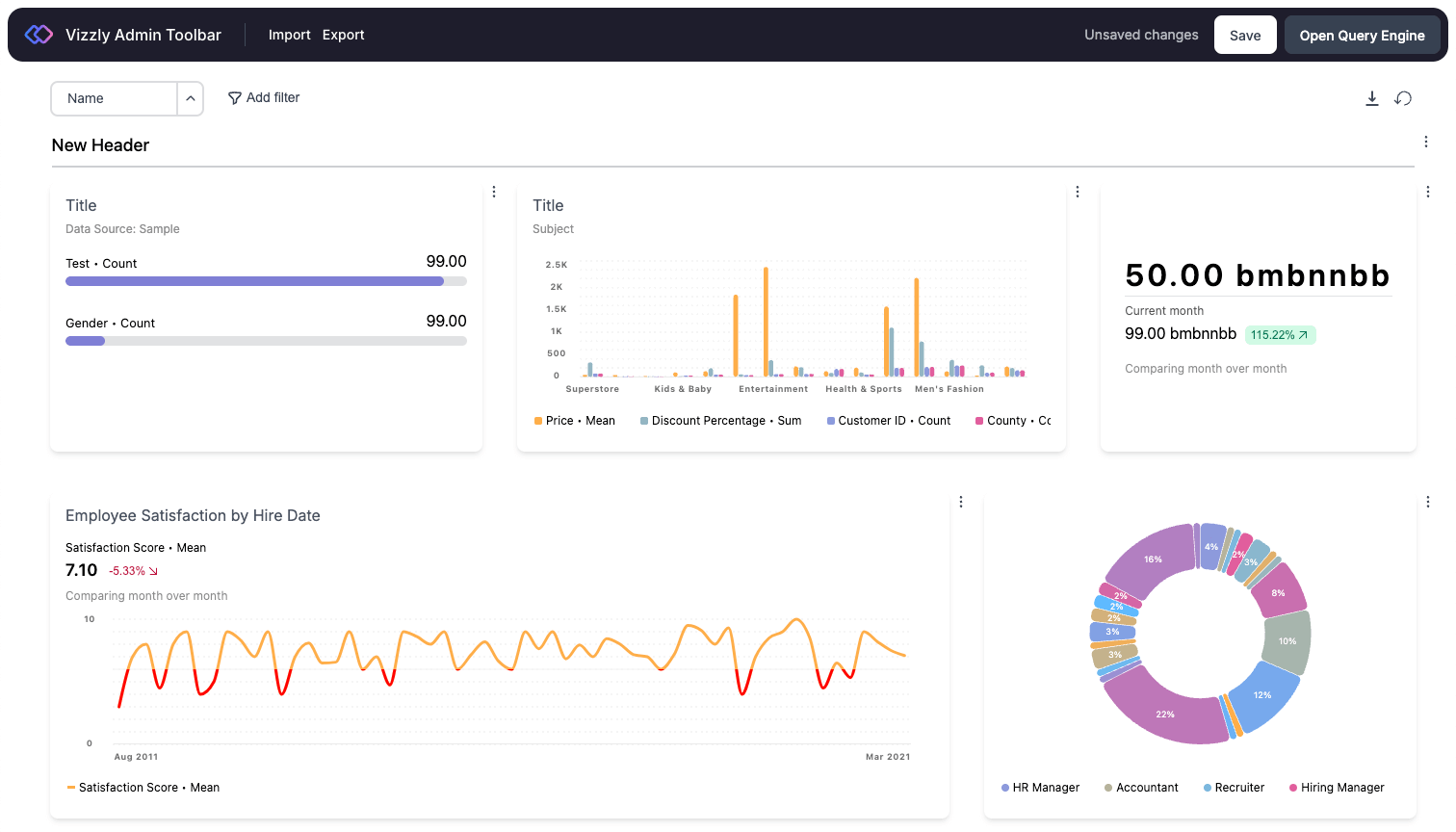The width and height of the screenshot is (1456, 832).
Task: Click the download icon in the toolbar
Action: pyautogui.click(x=1371, y=98)
